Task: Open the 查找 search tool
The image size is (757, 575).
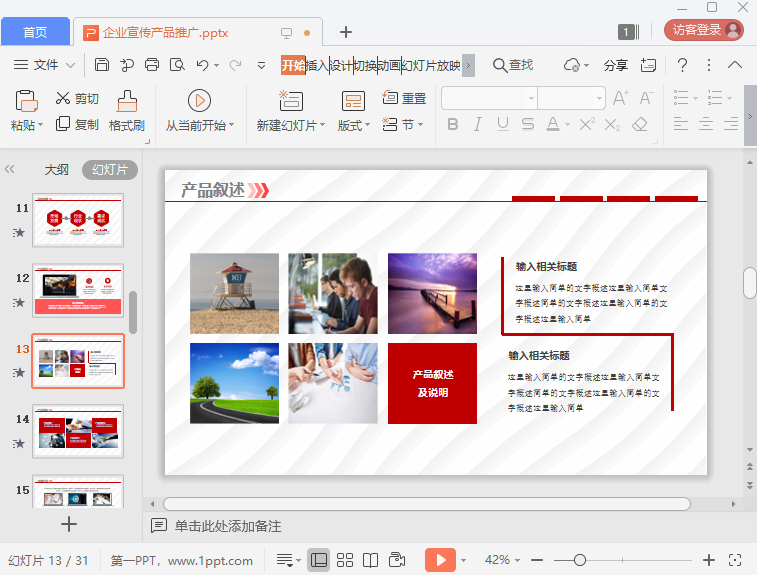Action: pos(513,65)
